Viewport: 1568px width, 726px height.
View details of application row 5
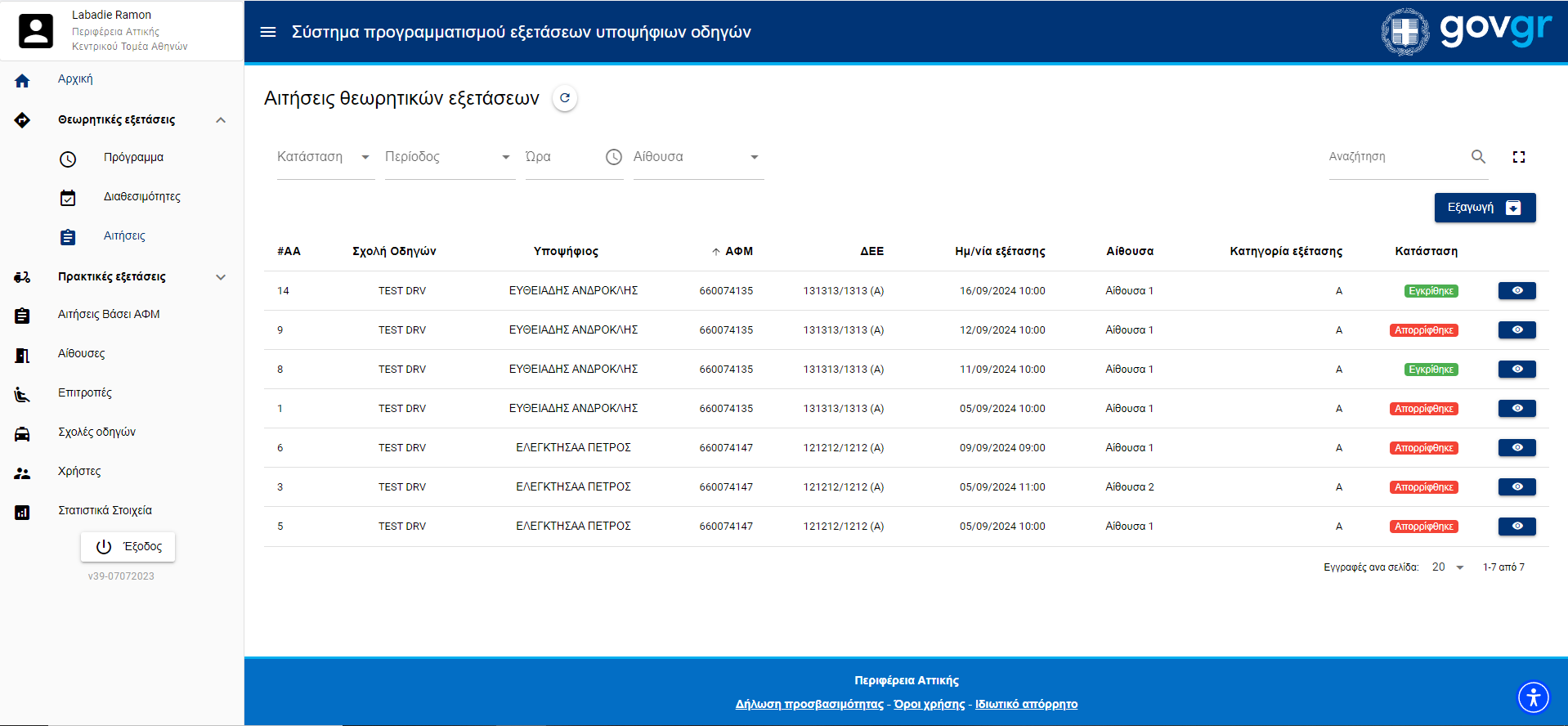tap(1516, 527)
